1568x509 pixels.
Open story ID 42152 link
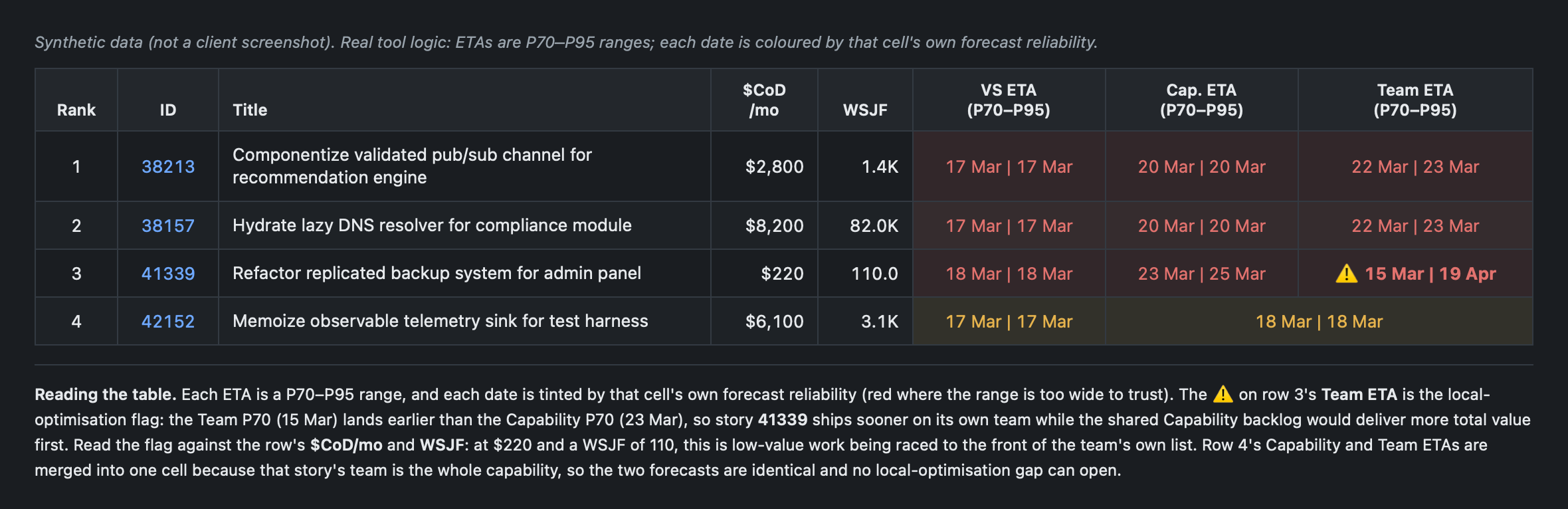(x=168, y=322)
